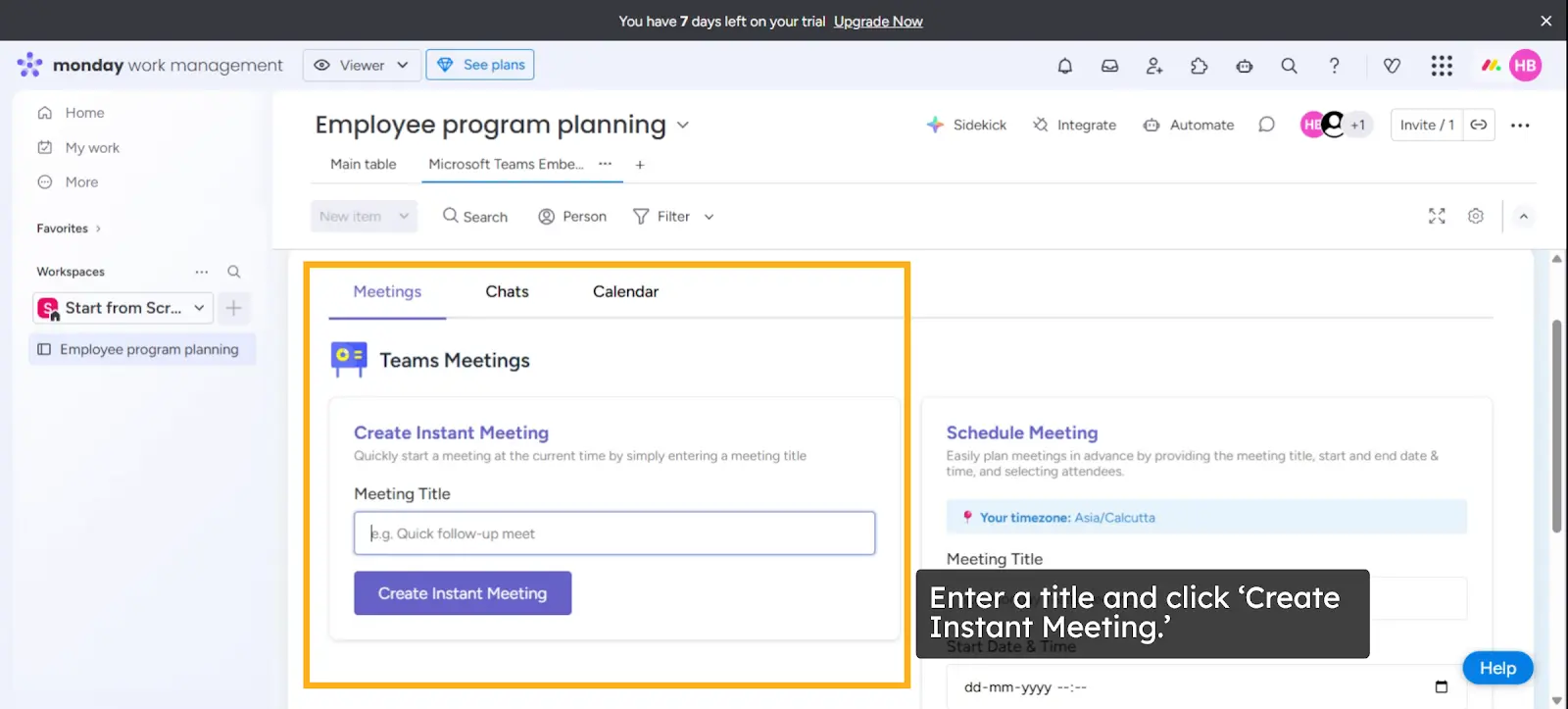Switch to the Chats tab

tap(507, 291)
